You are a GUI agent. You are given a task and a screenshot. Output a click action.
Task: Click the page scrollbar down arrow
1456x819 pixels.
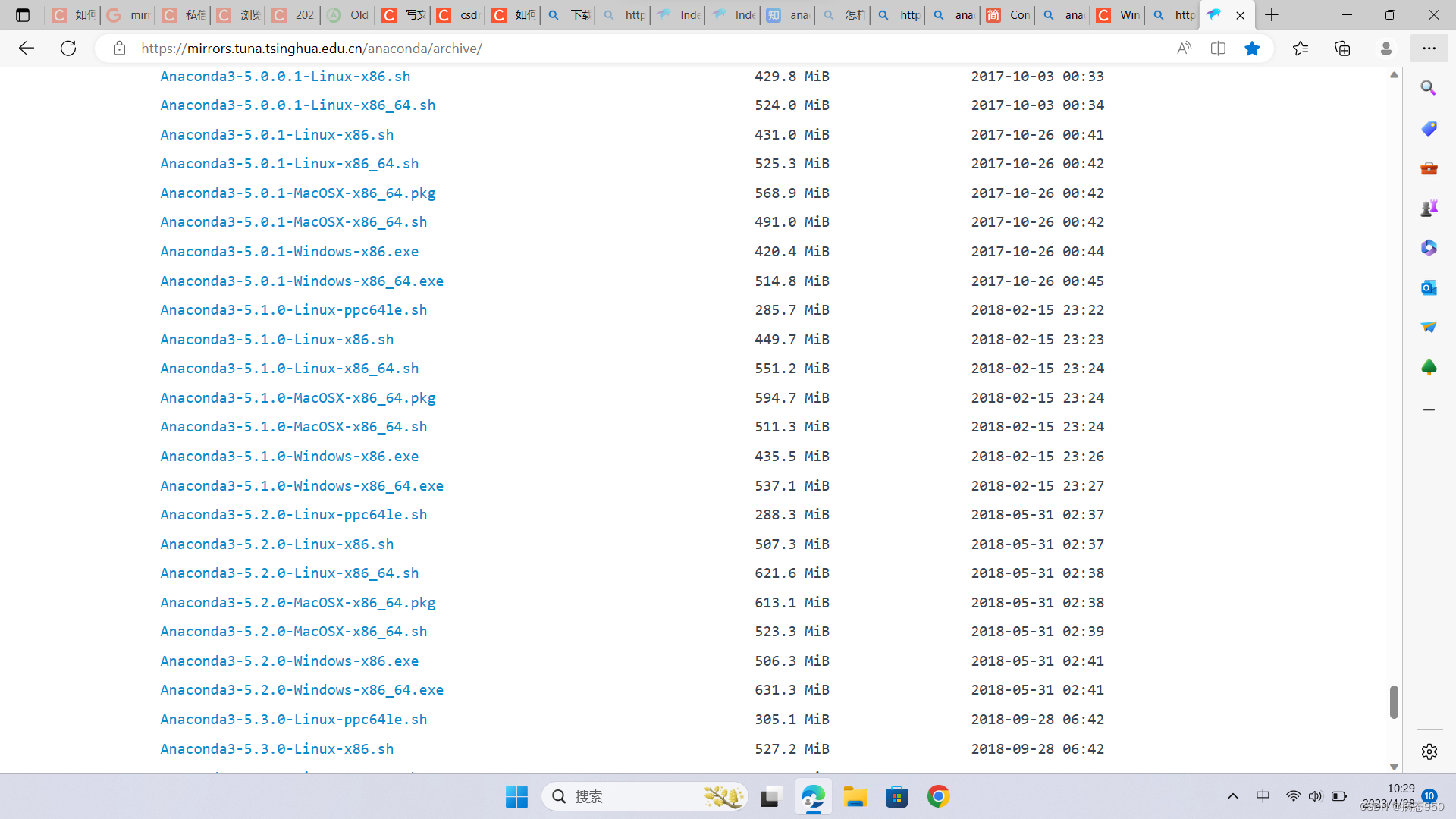1394,767
